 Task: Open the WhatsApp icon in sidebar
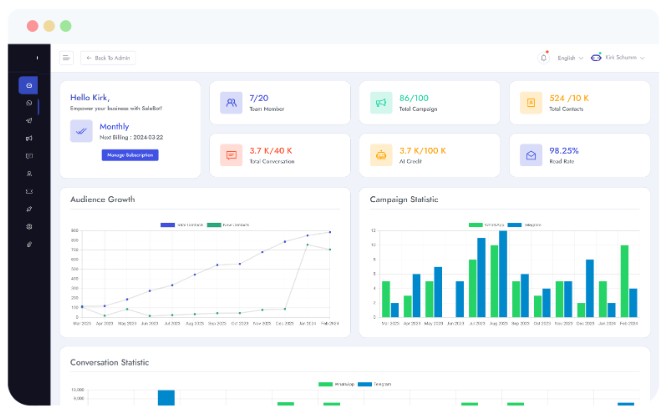[29, 103]
